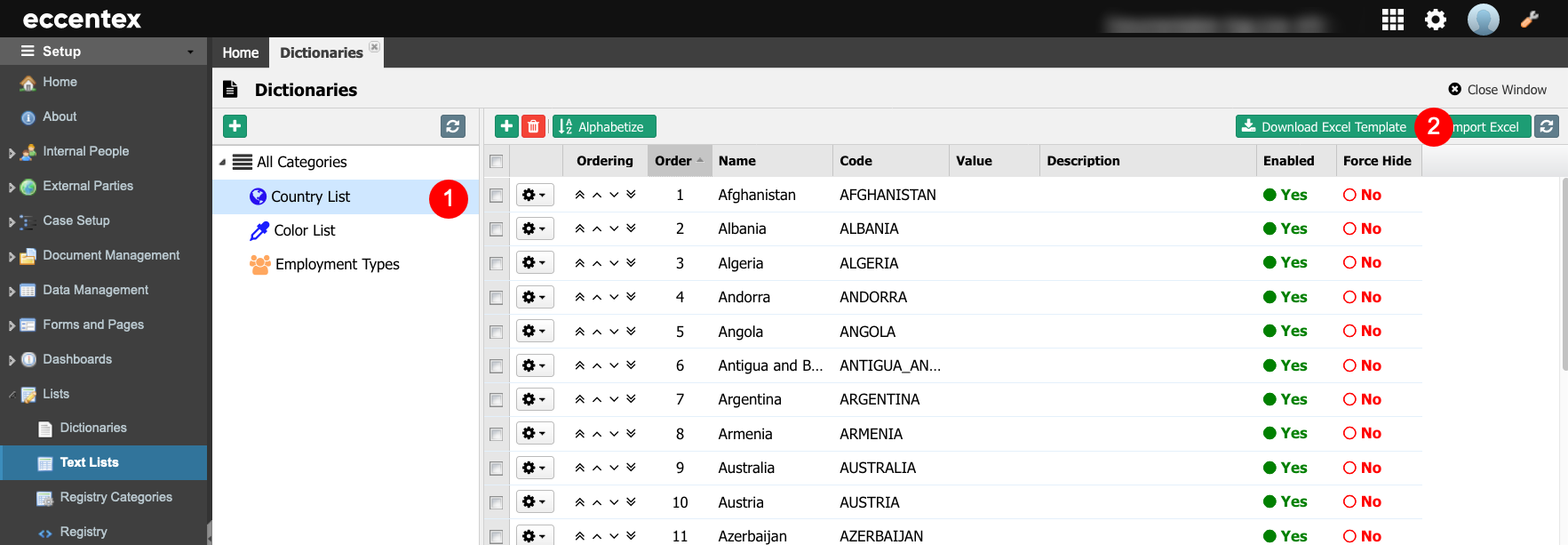Refresh the dictionary entries grid

(1547, 126)
